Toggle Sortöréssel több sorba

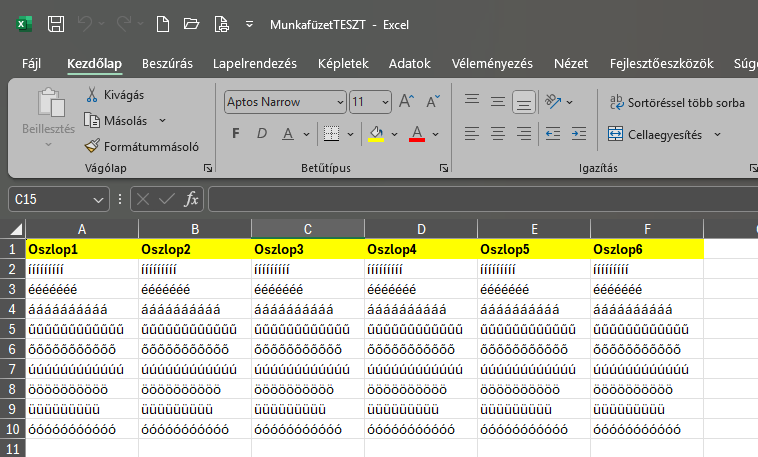(677, 102)
